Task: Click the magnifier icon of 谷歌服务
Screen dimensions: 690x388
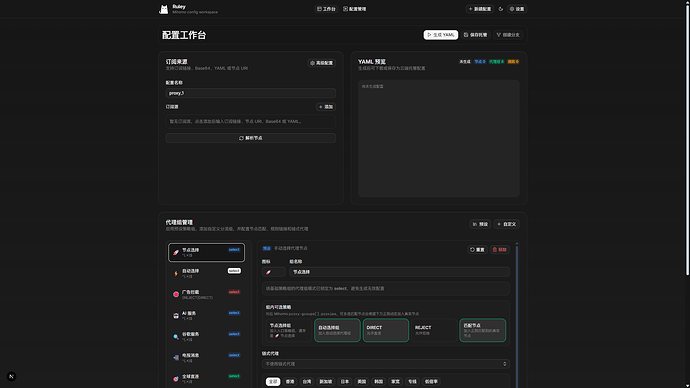Action: pyautogui.click(x=176, y=337)
